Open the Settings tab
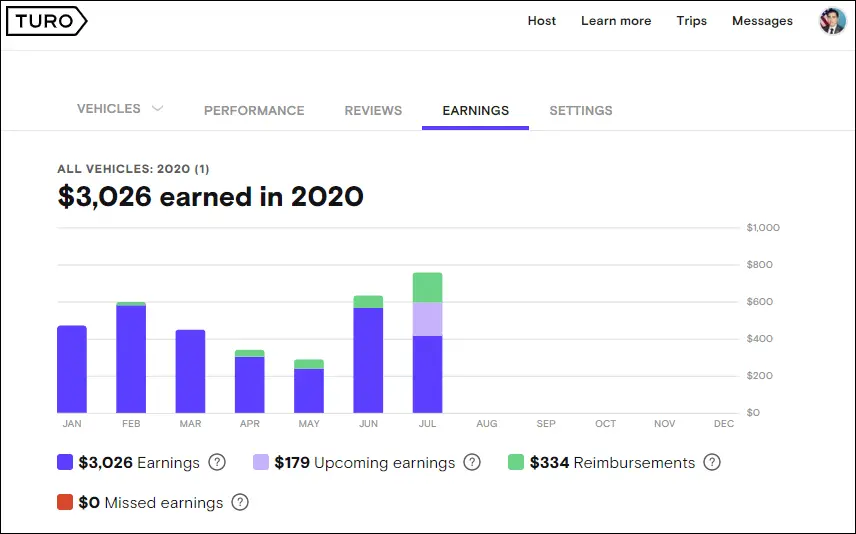 coord(581,110)
